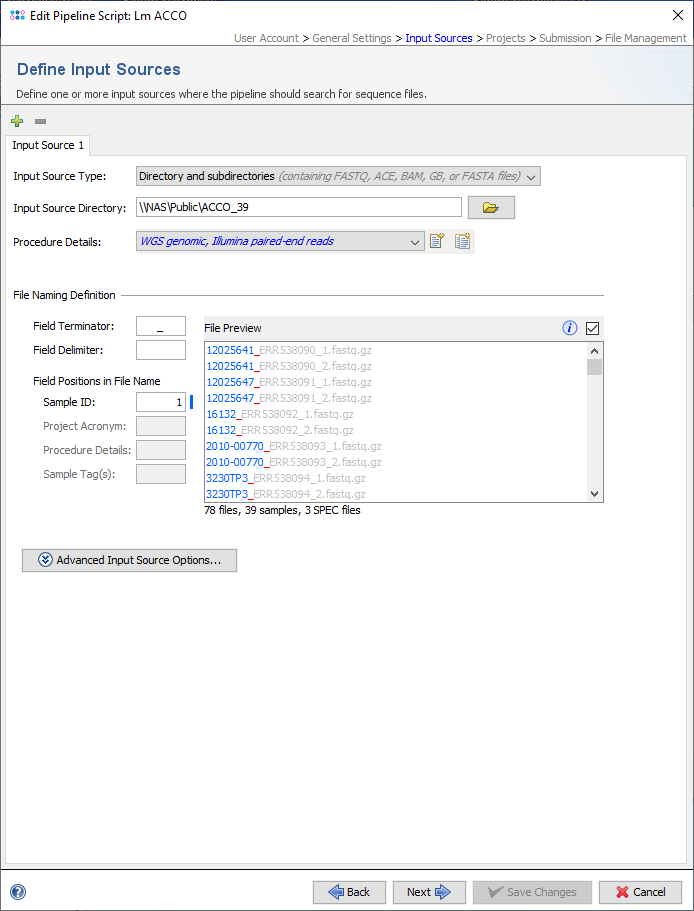The image size is (694, 911).
Task: Go to General Settings breadcrumb step
Action: [x=352, y=38]
